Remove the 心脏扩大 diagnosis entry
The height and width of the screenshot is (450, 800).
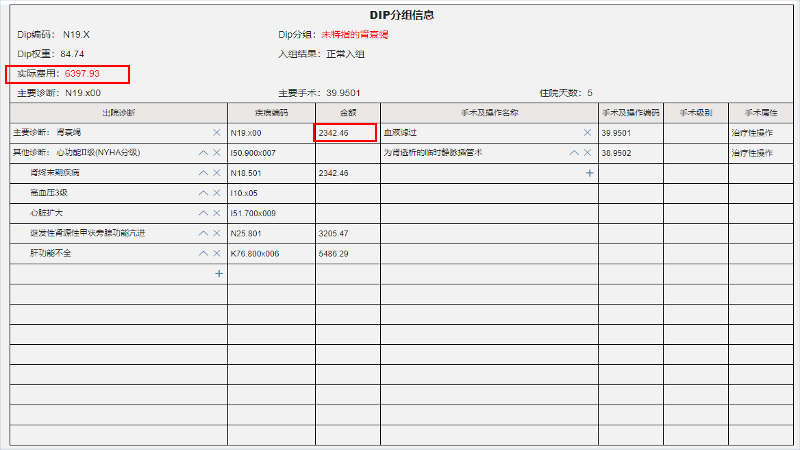(217, 213)
